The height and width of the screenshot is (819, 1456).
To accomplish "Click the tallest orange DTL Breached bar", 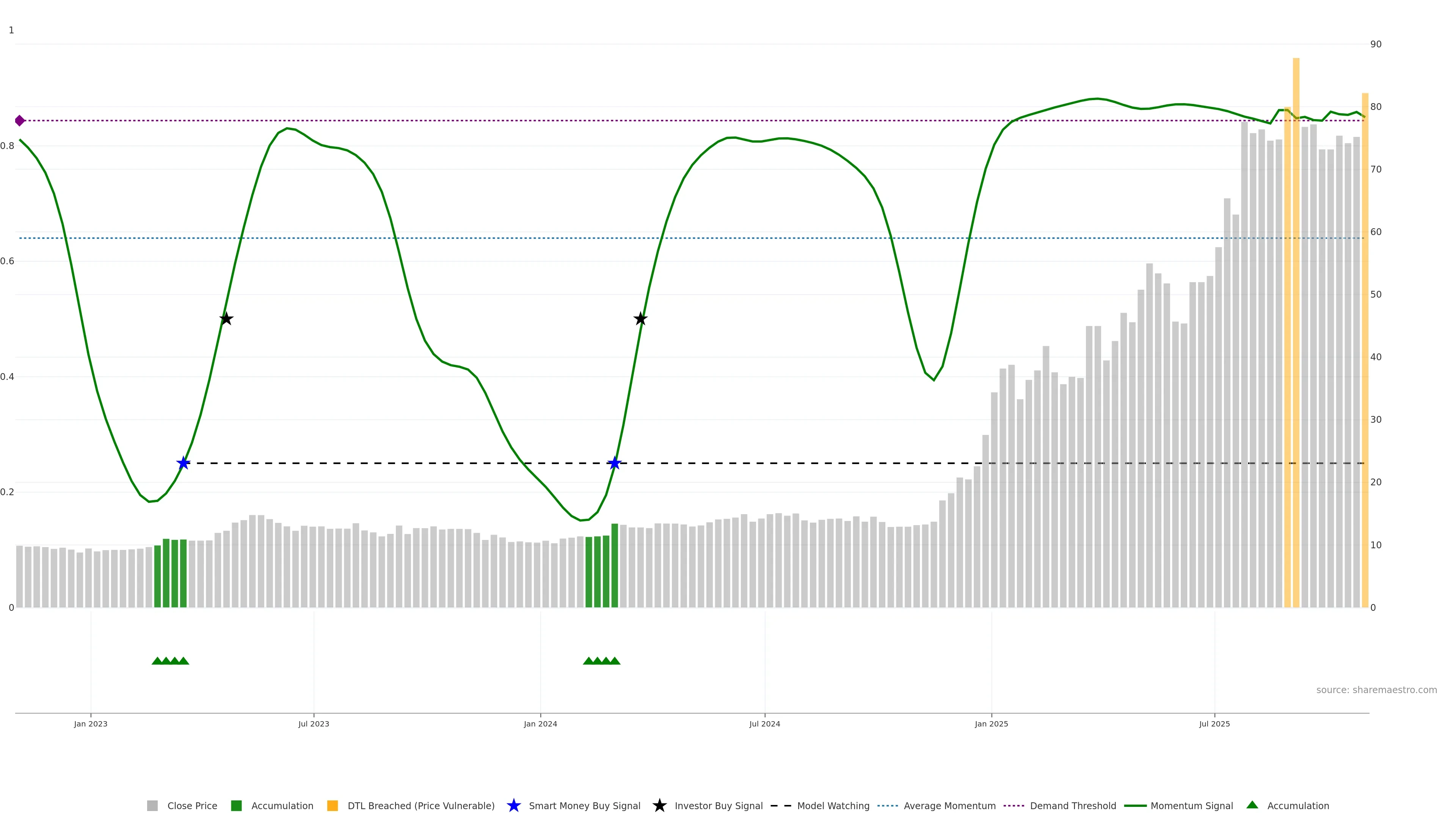I will point(1296,339).
